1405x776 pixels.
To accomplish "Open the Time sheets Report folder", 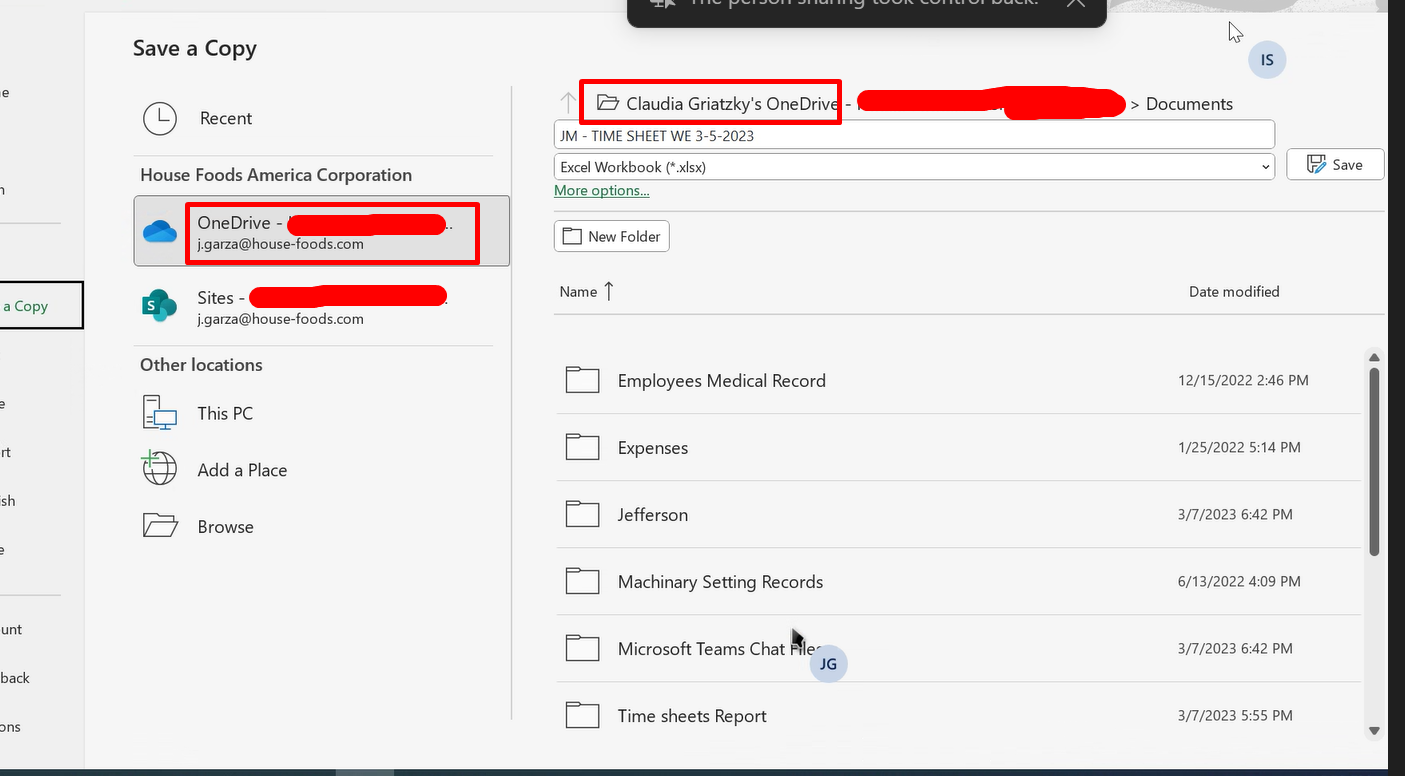I will [692, 715].
